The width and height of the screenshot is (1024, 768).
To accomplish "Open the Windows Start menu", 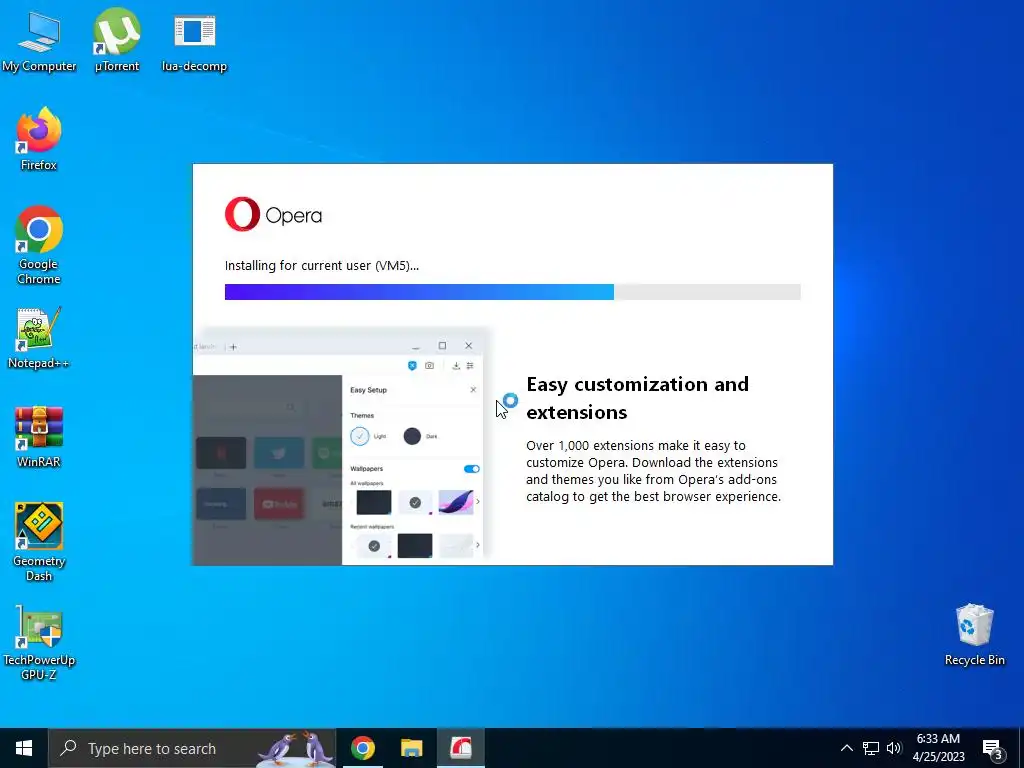I will (x=24, y=748).
